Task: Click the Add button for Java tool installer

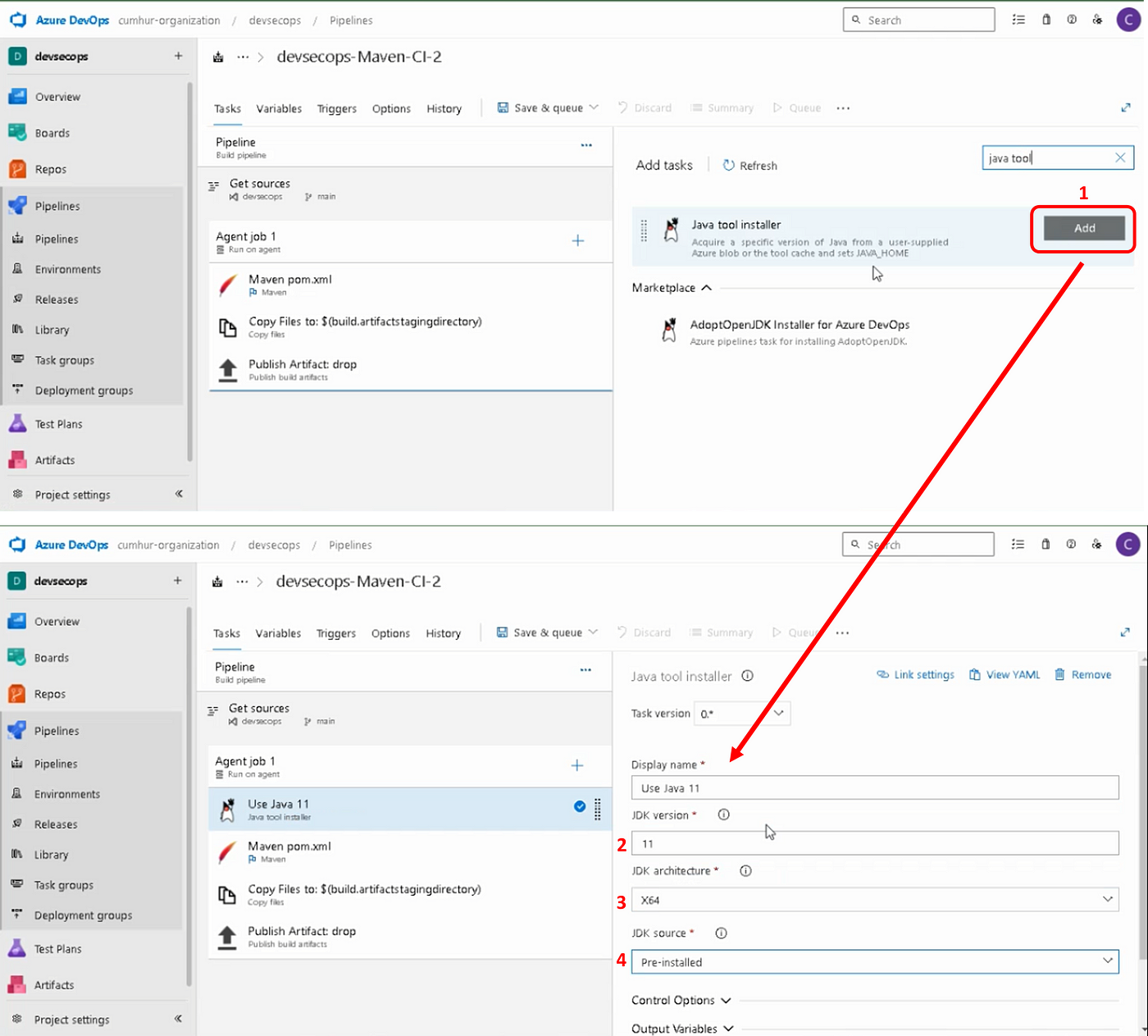Action: tap(1084, 228)
